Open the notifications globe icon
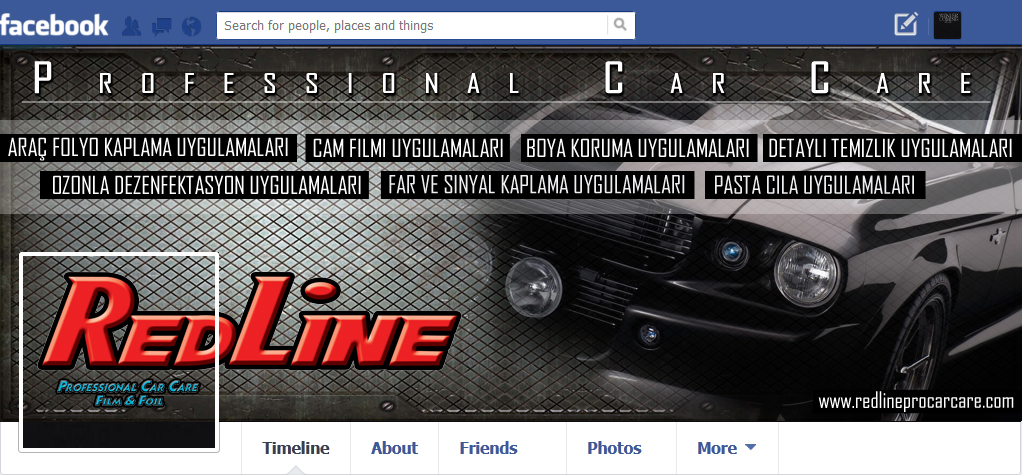1022x475 pixels. point(192,26)
